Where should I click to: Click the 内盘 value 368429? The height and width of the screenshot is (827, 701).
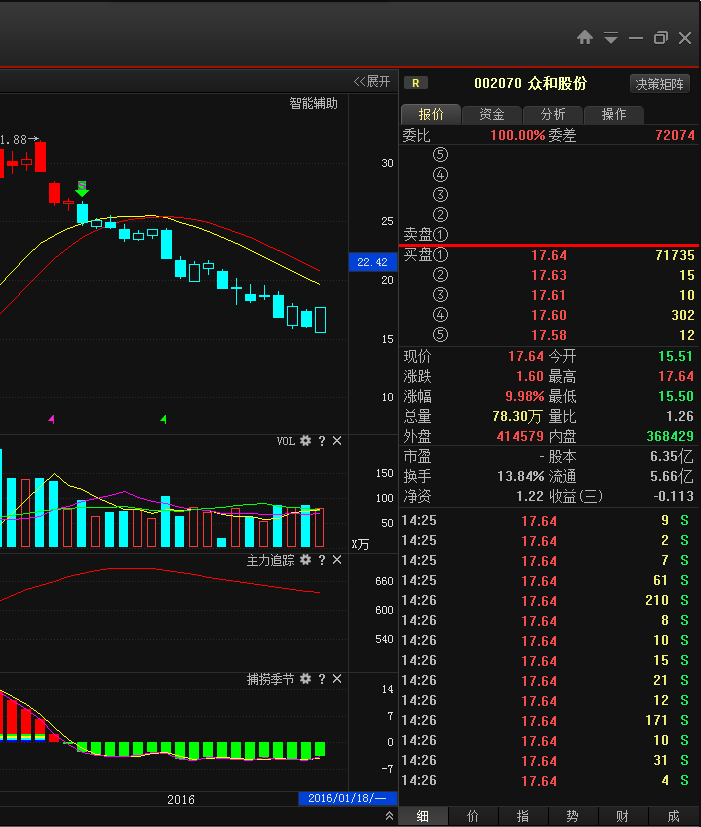coord(670,437)
